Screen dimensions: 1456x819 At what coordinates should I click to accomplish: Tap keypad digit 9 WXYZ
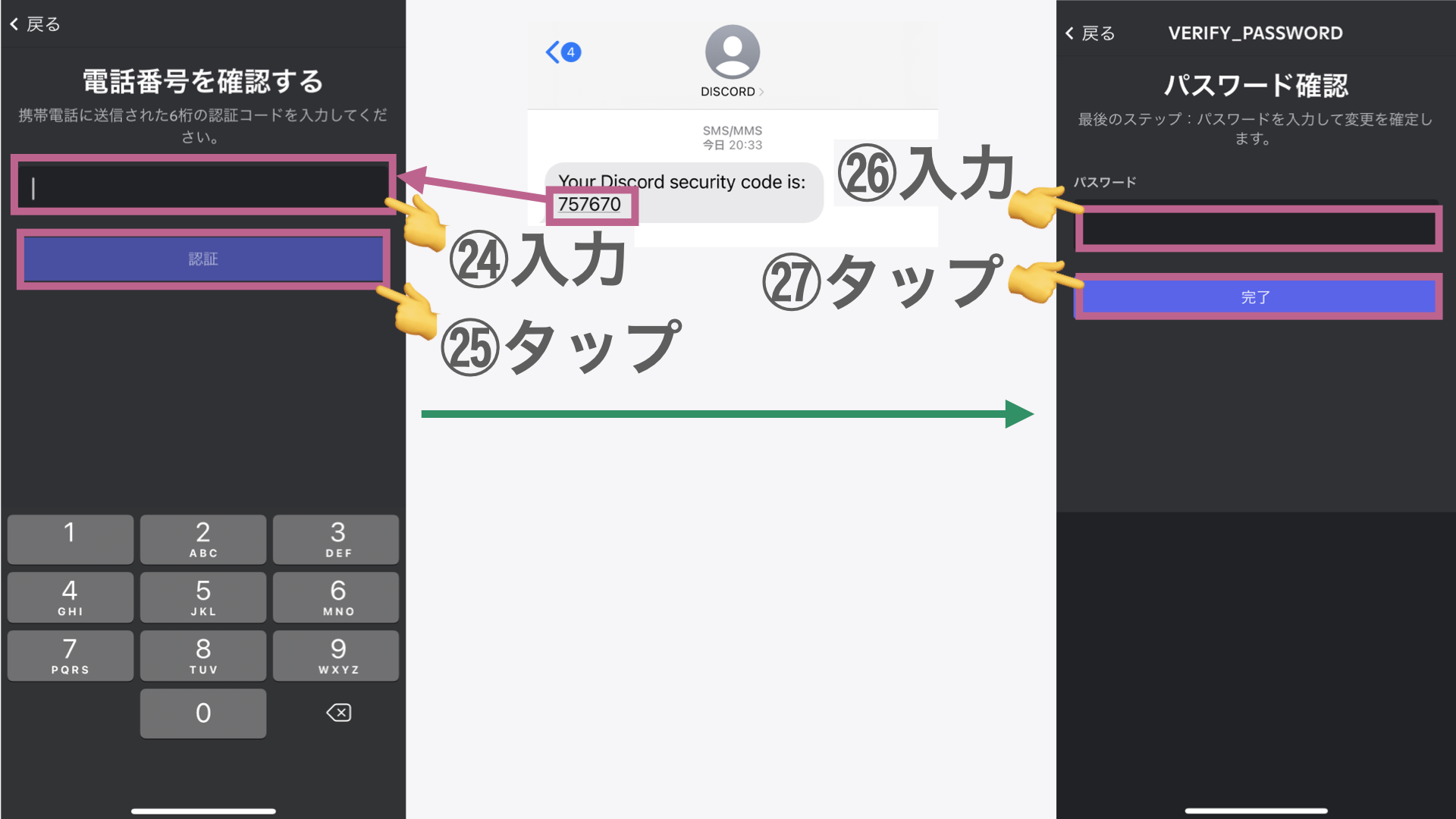pyautogui.click(x=336, y=656)
